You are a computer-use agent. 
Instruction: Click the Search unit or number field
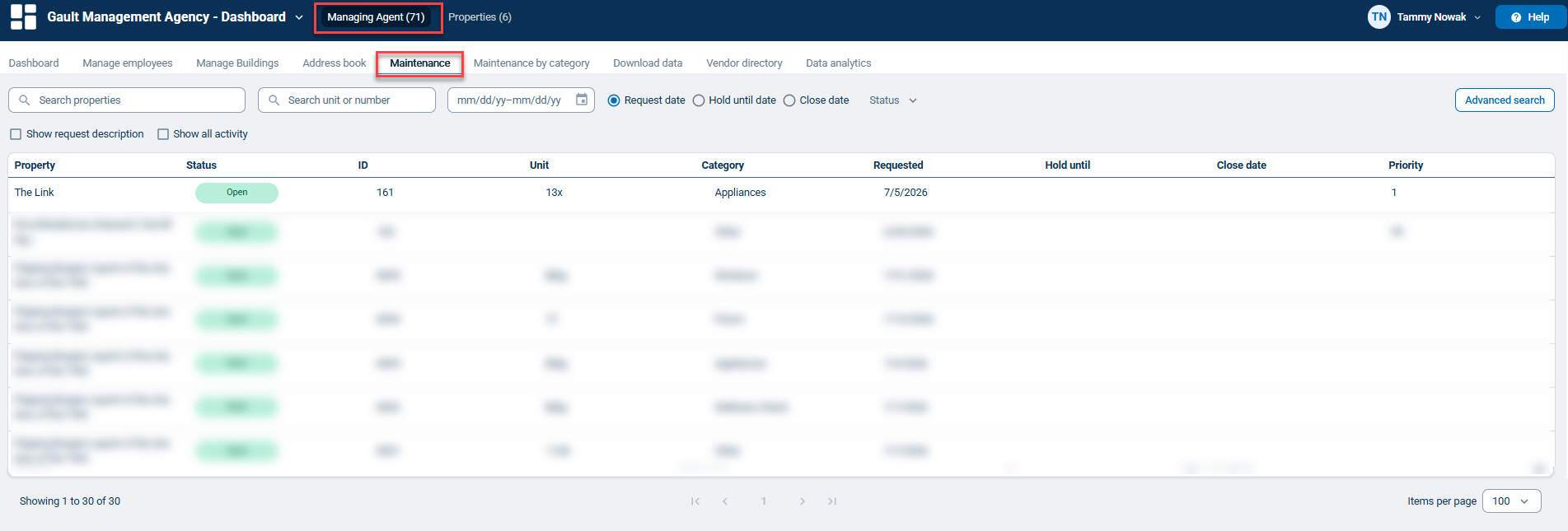347,100
